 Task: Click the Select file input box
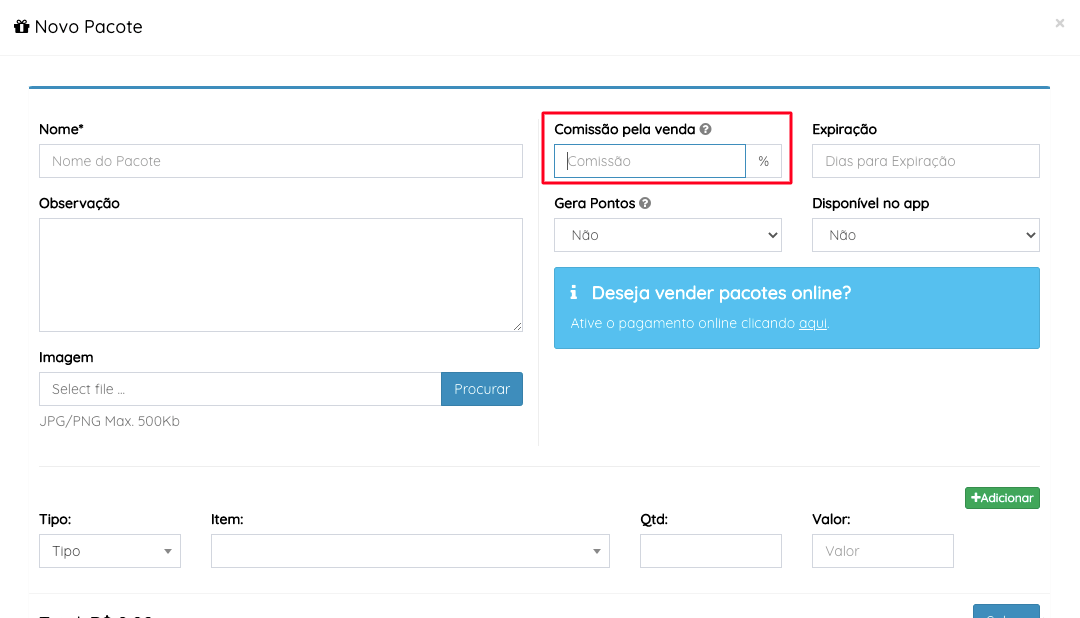[x=240, y=389]
